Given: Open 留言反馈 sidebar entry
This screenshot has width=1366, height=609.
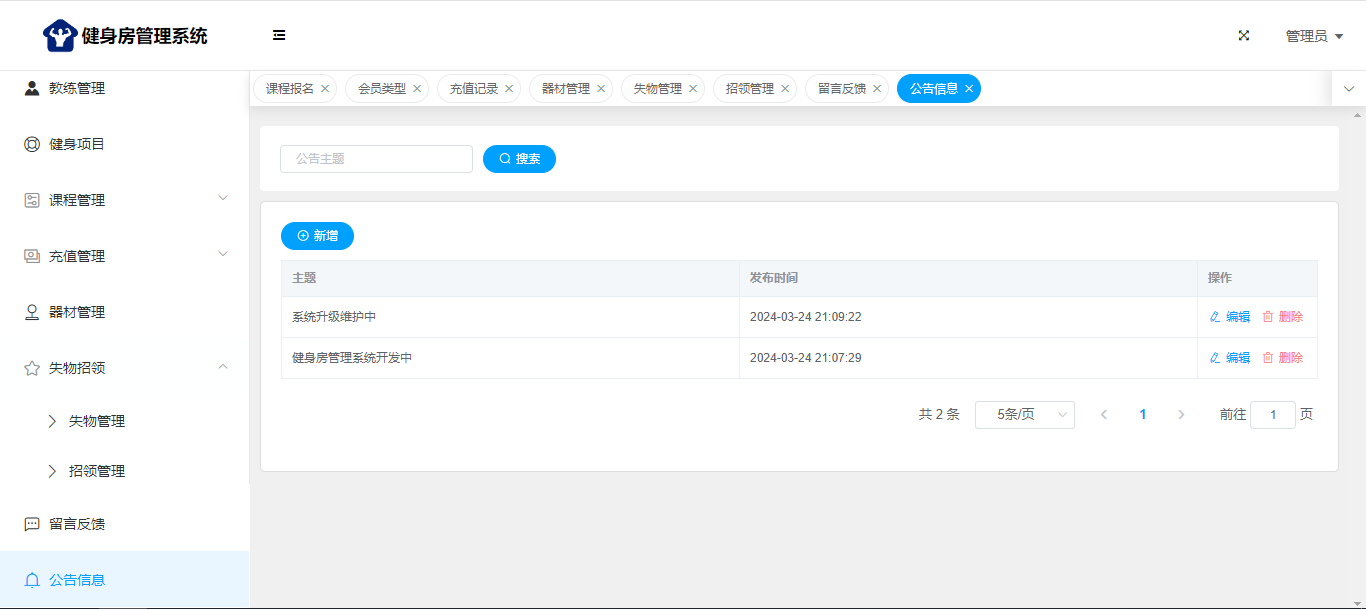Looking at the screenshot, I should (77, 524).
